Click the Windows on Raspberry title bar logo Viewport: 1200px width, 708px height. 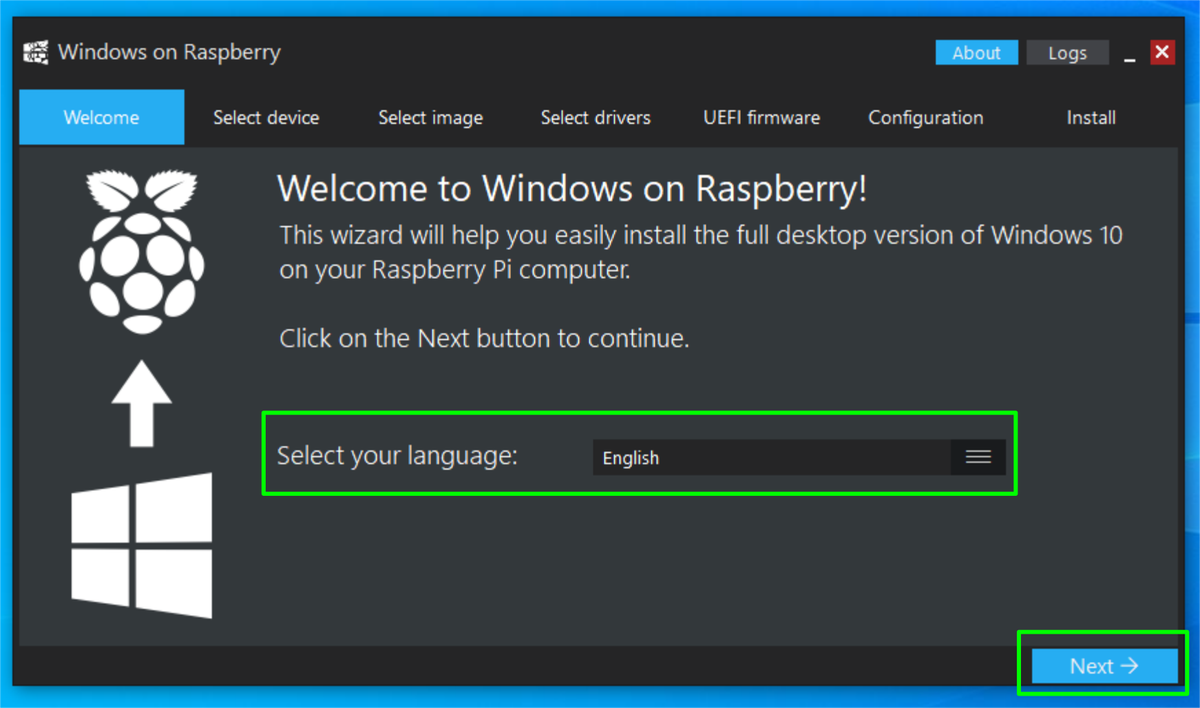[35, 51]
